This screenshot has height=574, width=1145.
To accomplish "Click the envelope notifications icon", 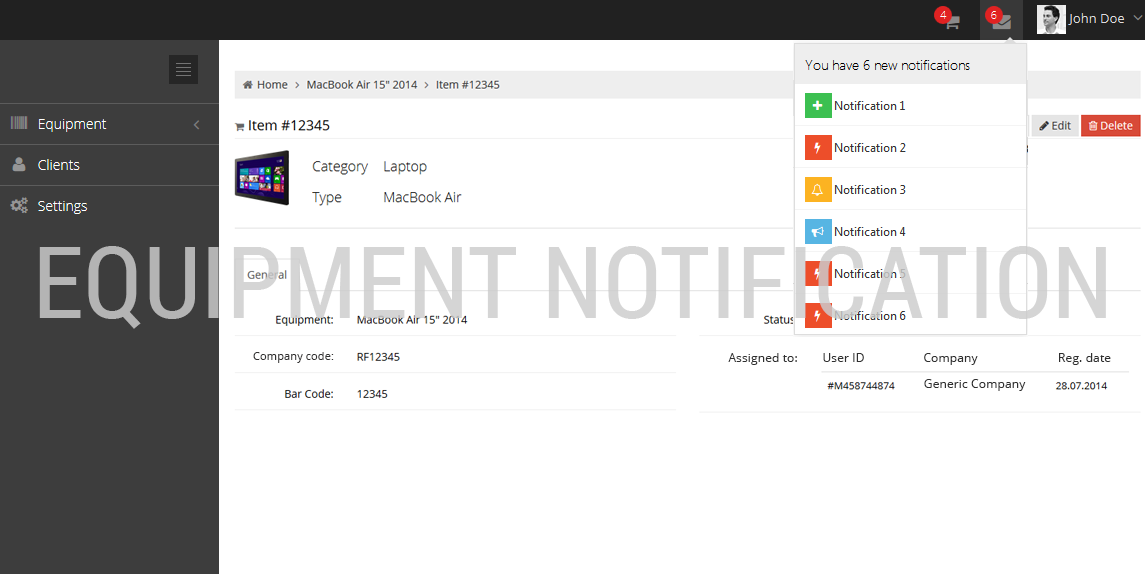I will coord(1001,22).
